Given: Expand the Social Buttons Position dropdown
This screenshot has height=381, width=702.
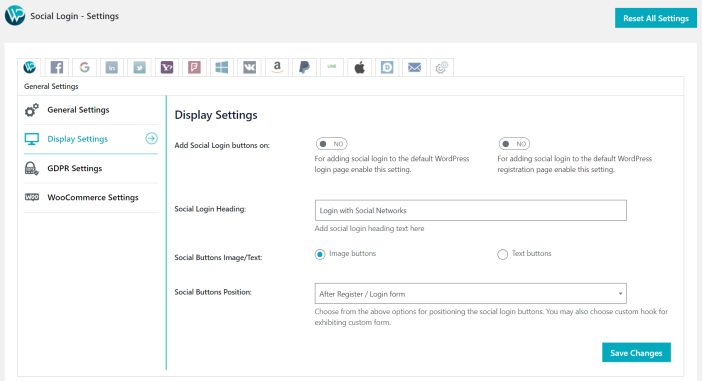Looking at the screenshot, I should click(471, 294).
